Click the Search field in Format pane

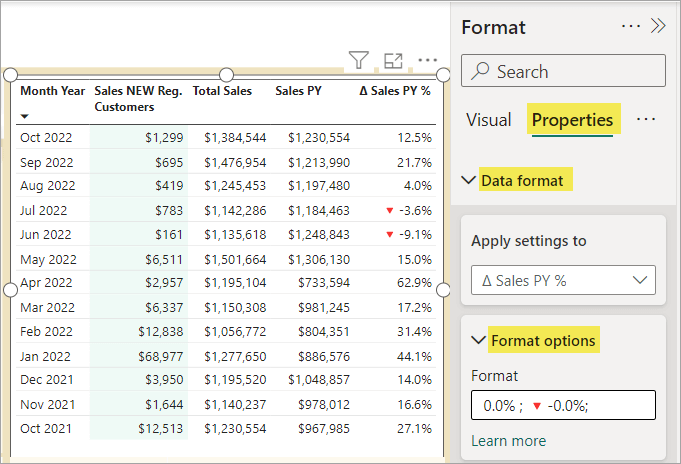[x=563, y=70]
